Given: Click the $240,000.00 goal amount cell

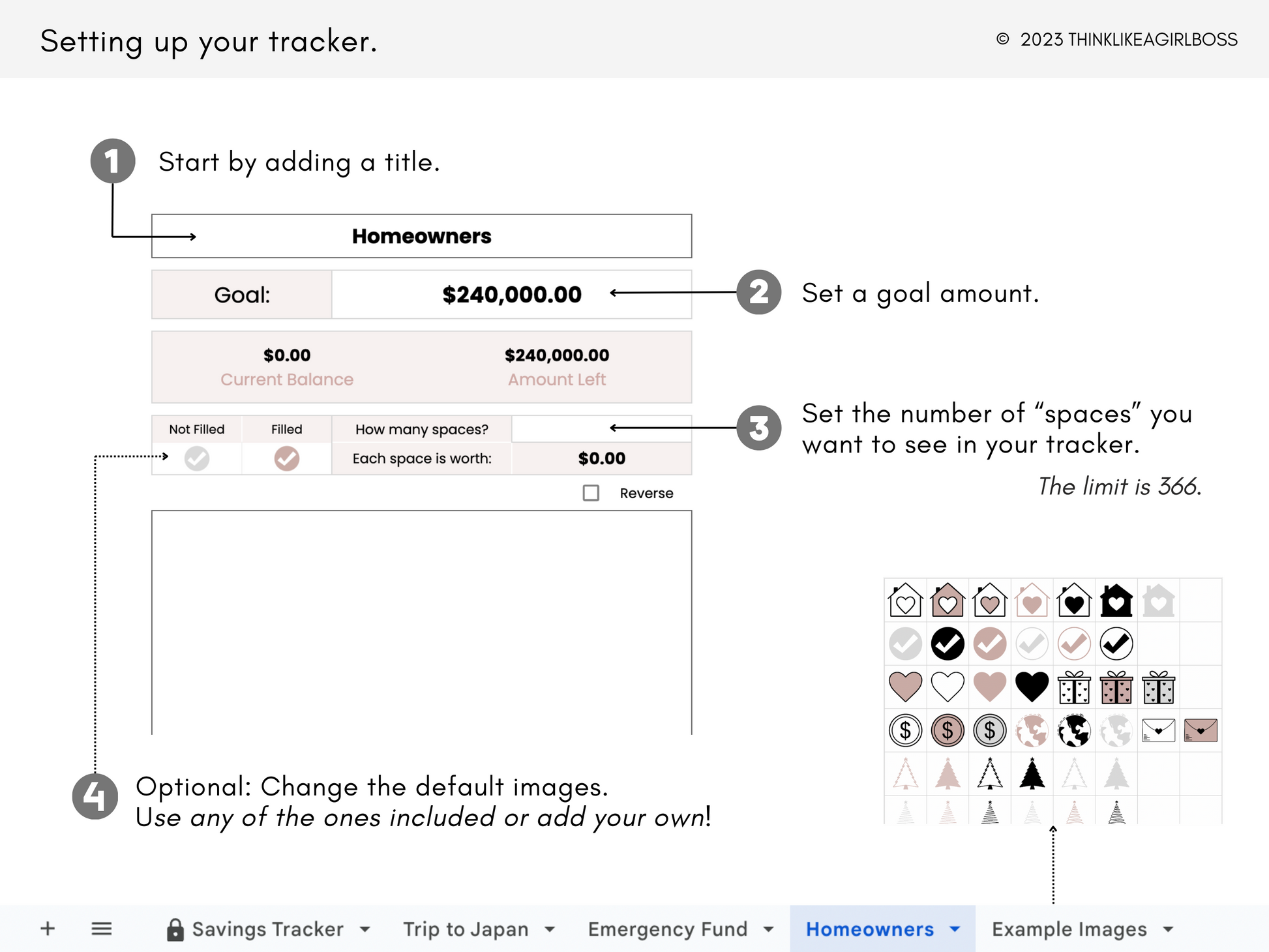Looking at the screenshot, I should coord(511,295).
